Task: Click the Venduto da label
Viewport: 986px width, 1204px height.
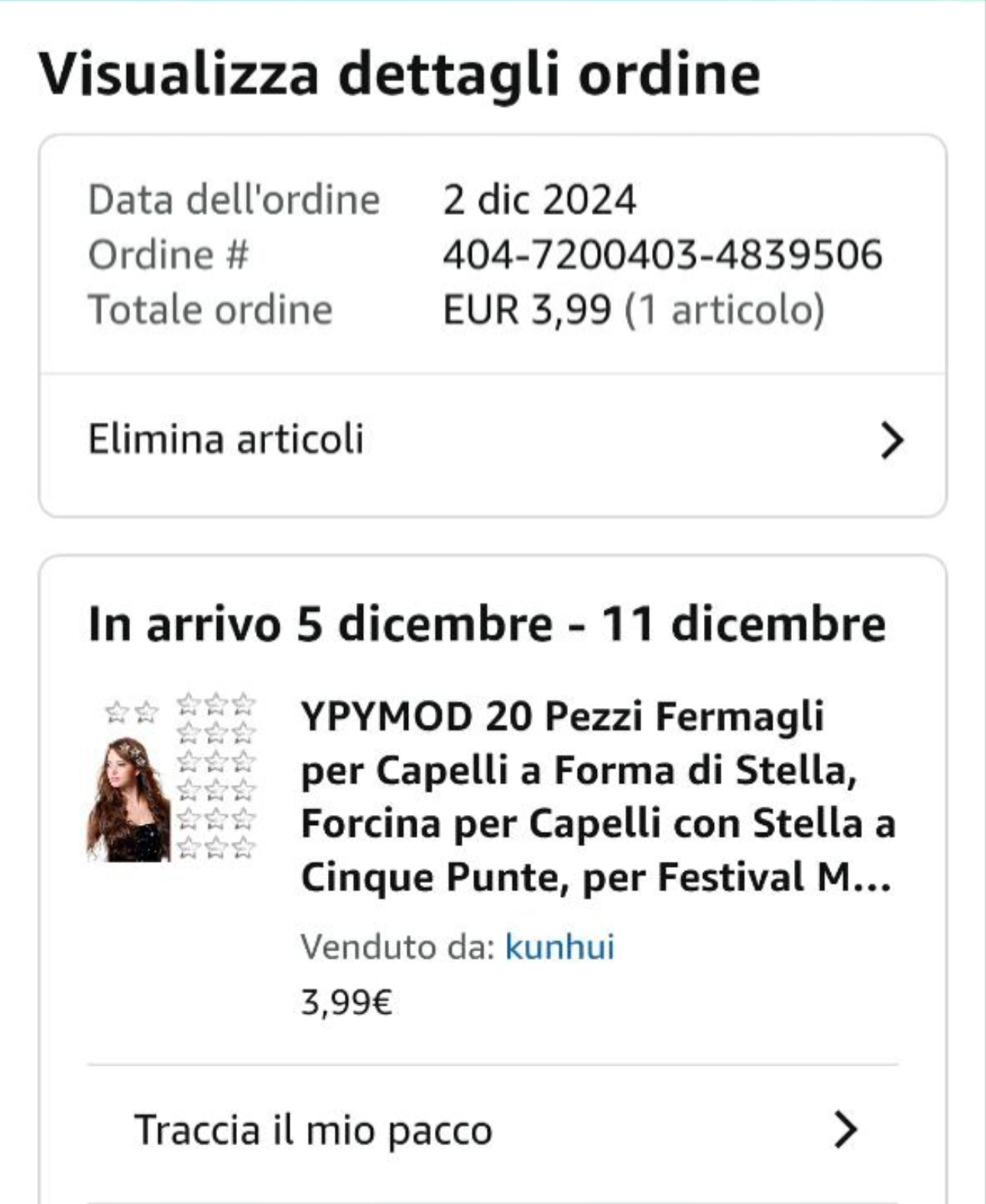Action: 396,947
